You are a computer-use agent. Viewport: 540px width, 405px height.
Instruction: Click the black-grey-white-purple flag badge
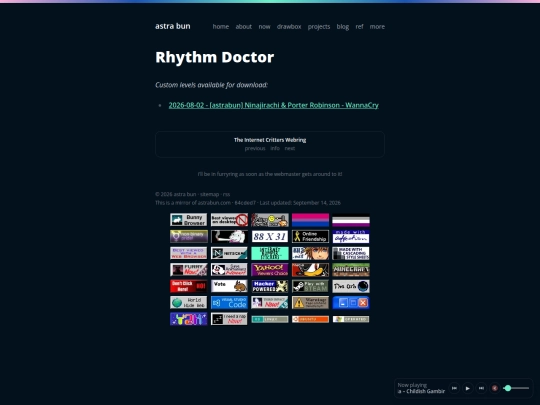click(351, 220)
